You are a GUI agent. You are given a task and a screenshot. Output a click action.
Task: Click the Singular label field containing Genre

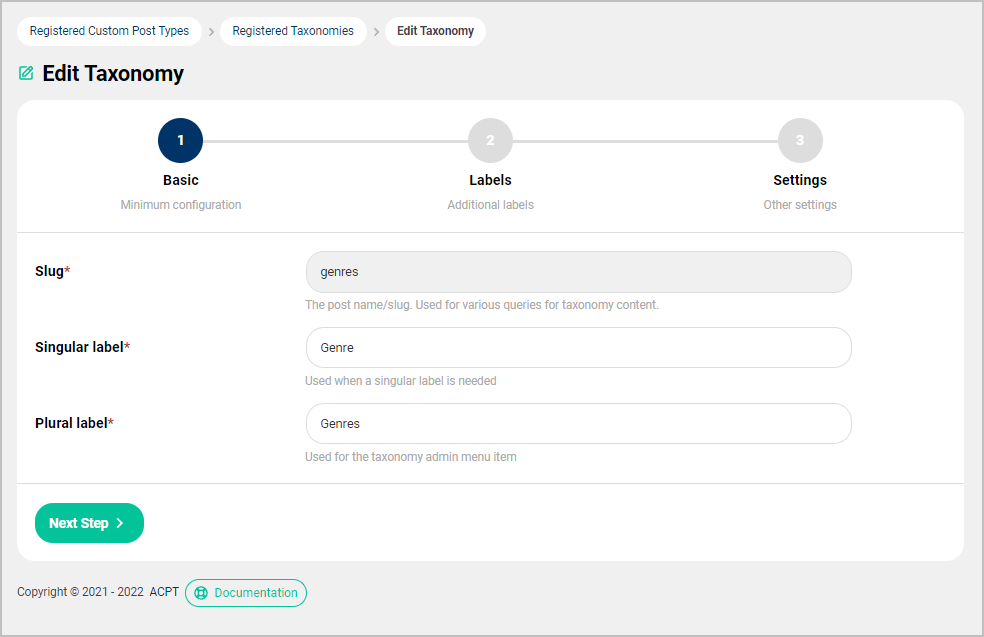pos(578,347)
